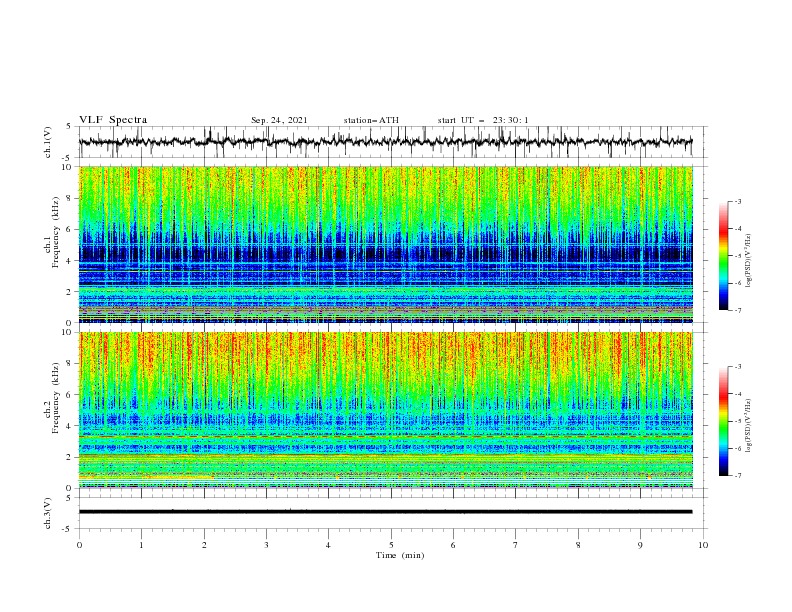Image resolution: width=792 pixels, height=612 pixels.
Task: Click time axis tick label 10 at bottom right
Action: coord(703,545)
